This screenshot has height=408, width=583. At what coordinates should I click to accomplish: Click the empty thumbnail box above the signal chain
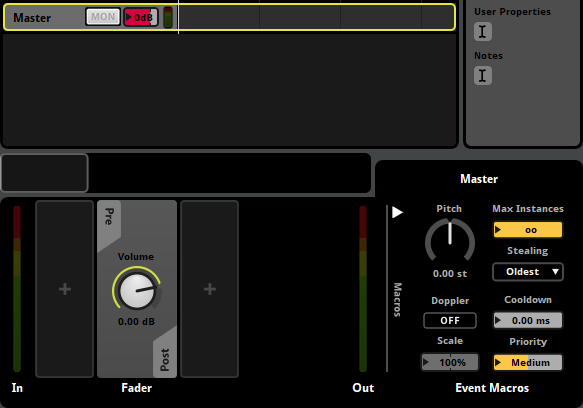[45, 173]
